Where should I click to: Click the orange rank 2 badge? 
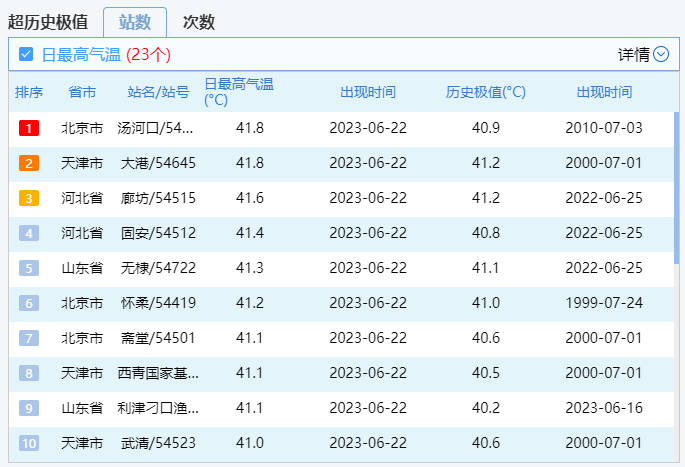click(29, 163)
